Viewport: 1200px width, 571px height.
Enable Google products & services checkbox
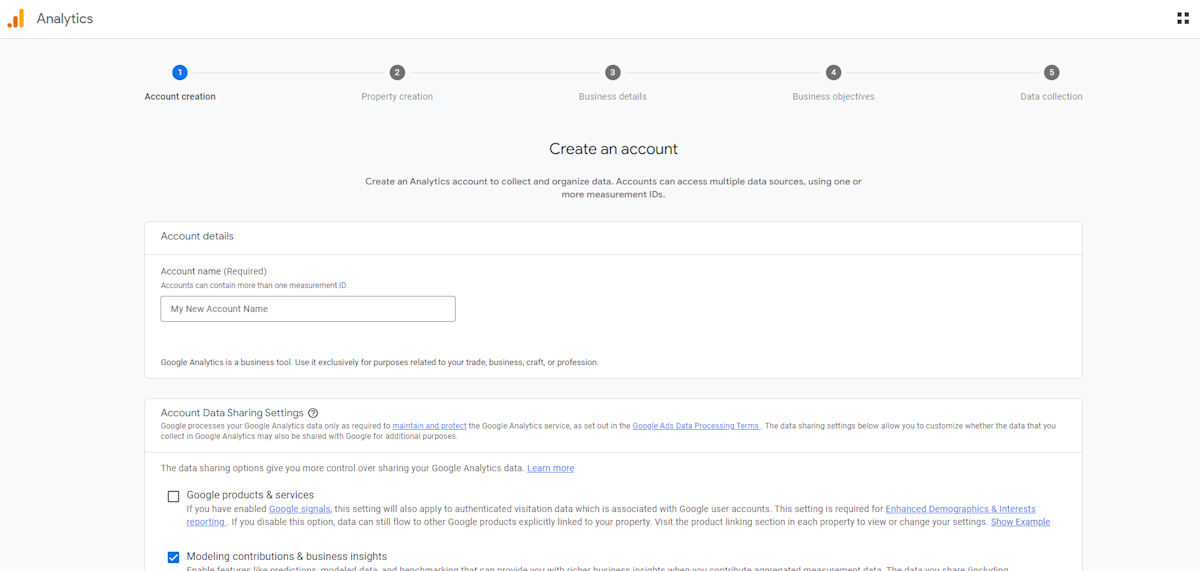[x=174, y=496]
